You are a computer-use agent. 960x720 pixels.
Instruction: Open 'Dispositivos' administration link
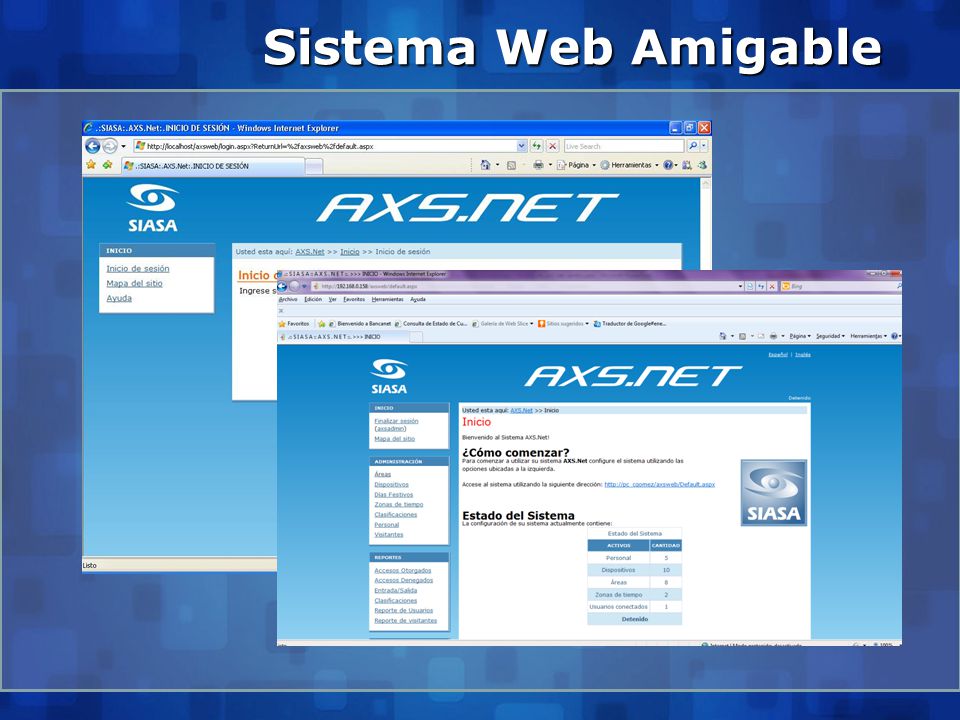[x=391, y=484]
